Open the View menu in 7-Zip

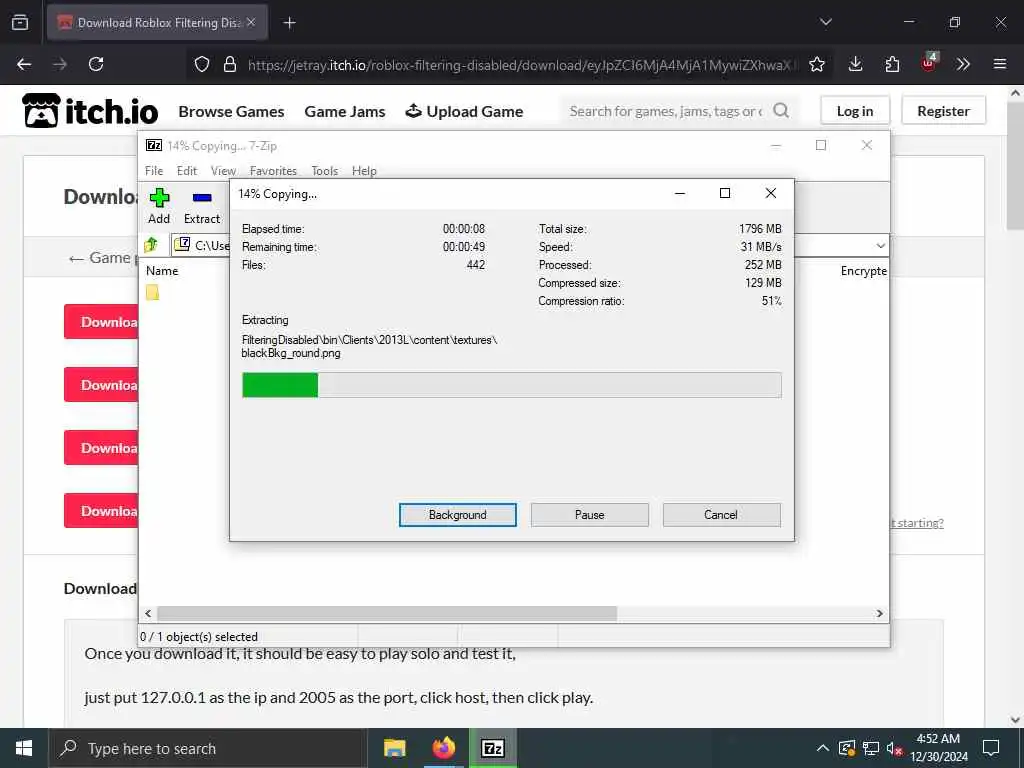(x=223, y=170)
